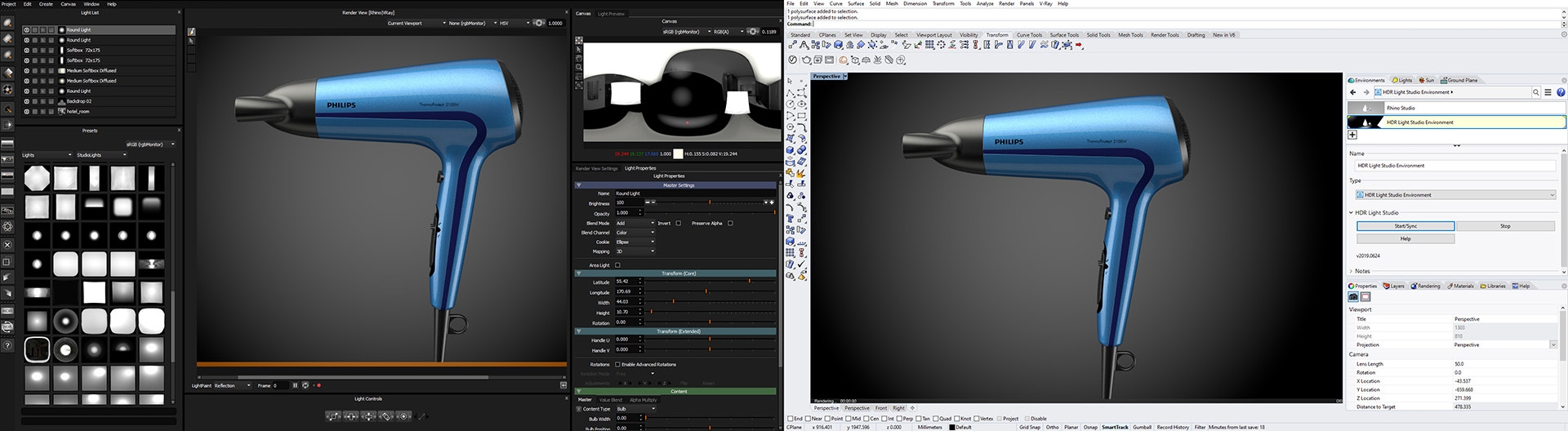Click the Rhino Properties camera icon
Image resolution: width=1568 pixels, height=431 pixels.
coord(1353,297)
